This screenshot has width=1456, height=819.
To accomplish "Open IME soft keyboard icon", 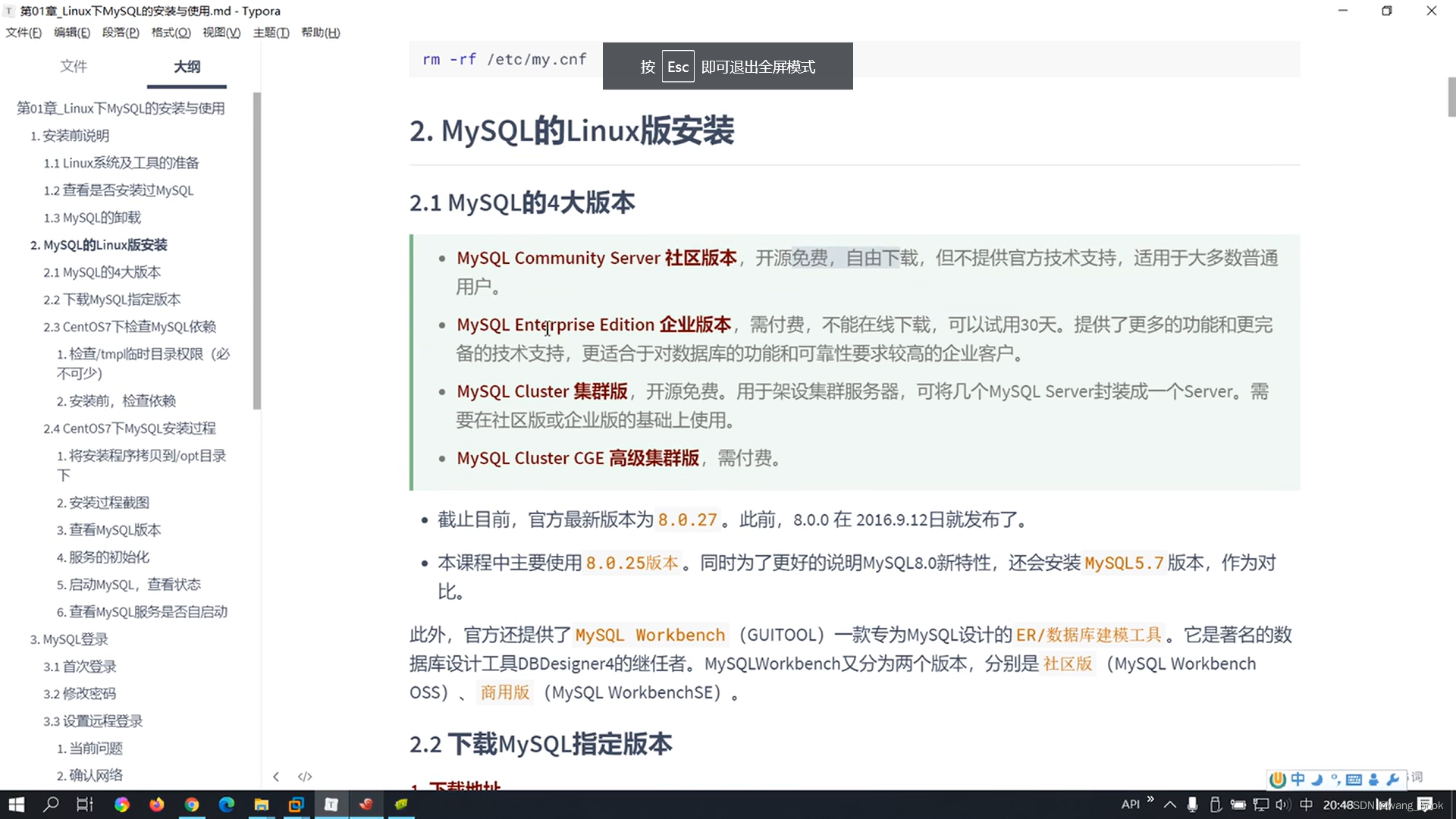I will click(1354, 780).
